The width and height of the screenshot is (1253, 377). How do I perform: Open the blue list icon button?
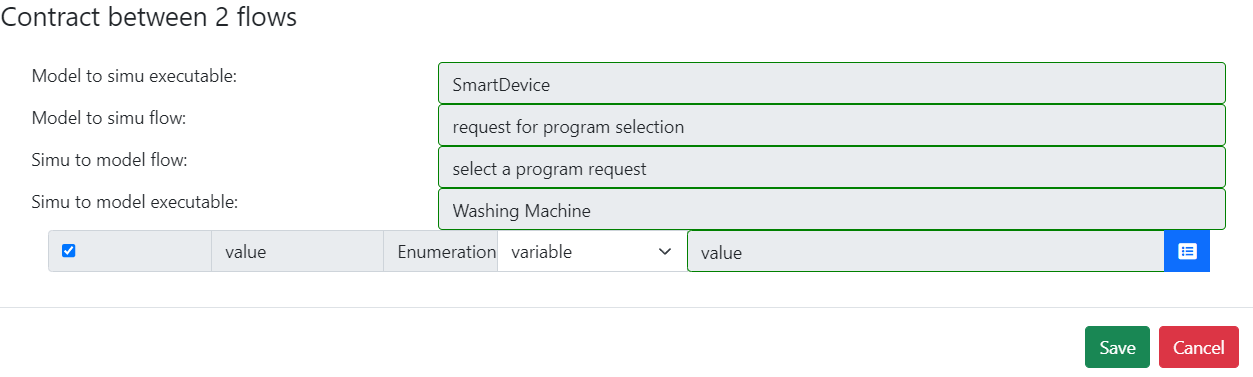click(1187, 251)
